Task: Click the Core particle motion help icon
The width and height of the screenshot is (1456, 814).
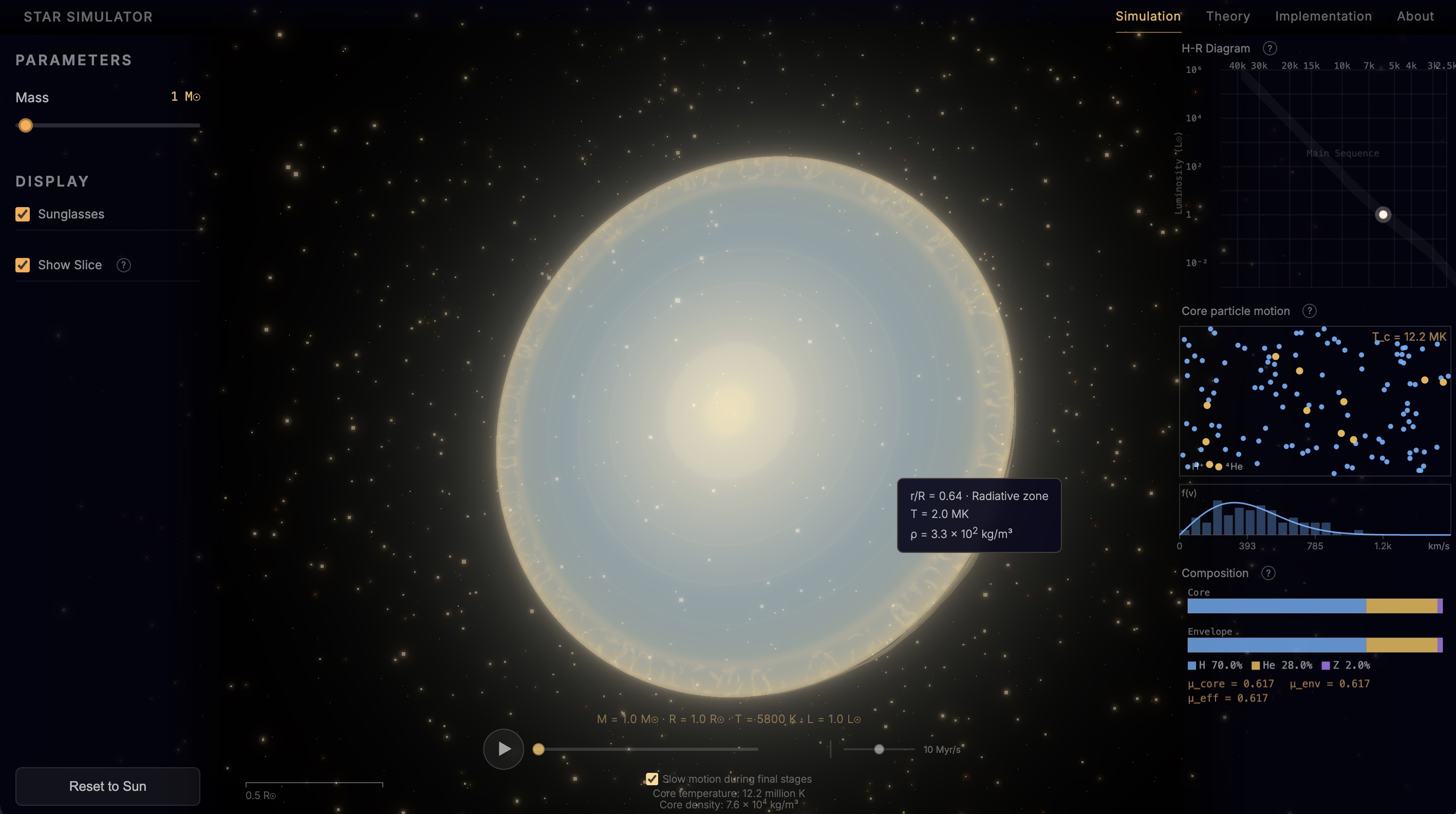Action: [x=1310, y=310]
